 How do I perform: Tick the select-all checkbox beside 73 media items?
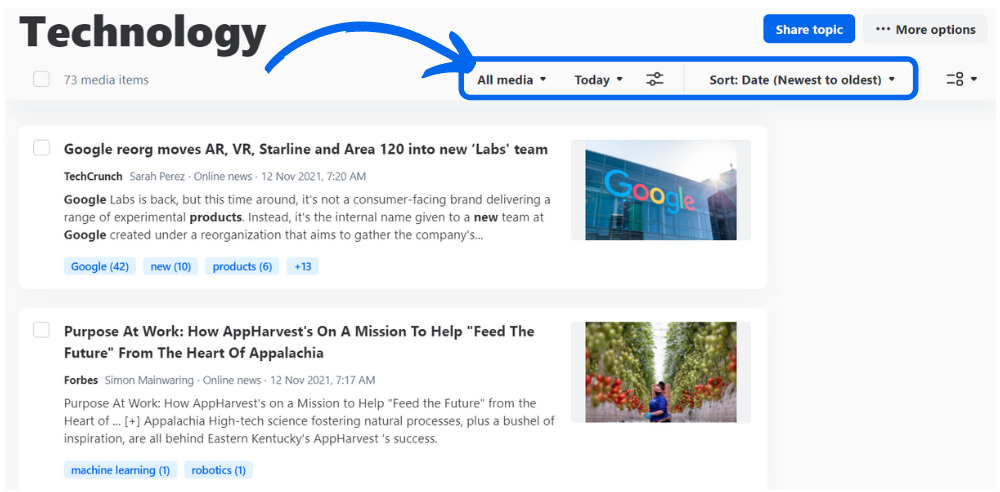tap(41, 79)
